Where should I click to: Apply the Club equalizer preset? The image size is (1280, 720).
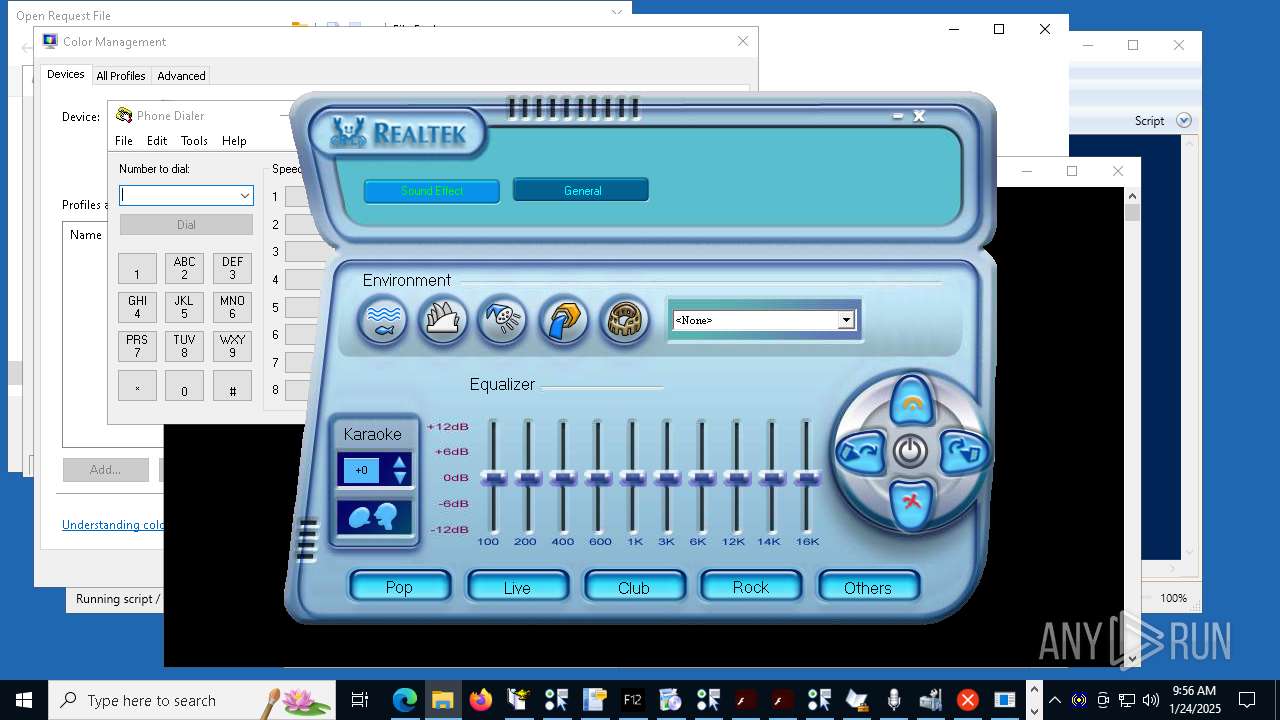click(x=634, y=587)
